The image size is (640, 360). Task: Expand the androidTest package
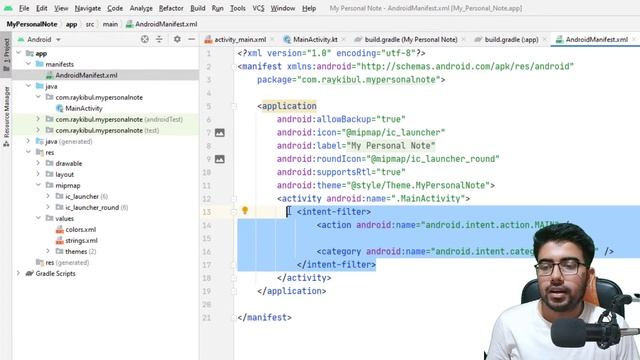[x=38, y=119]
